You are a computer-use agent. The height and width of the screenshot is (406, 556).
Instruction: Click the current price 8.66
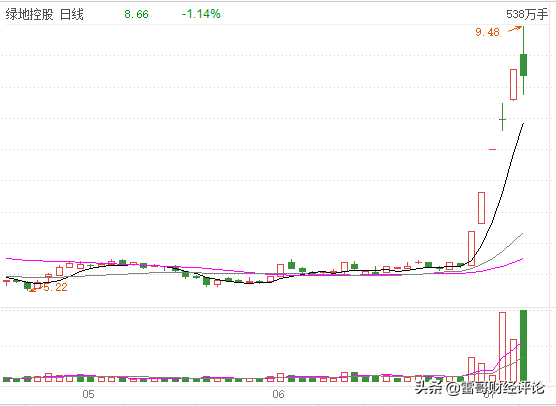tap(137, 14)
